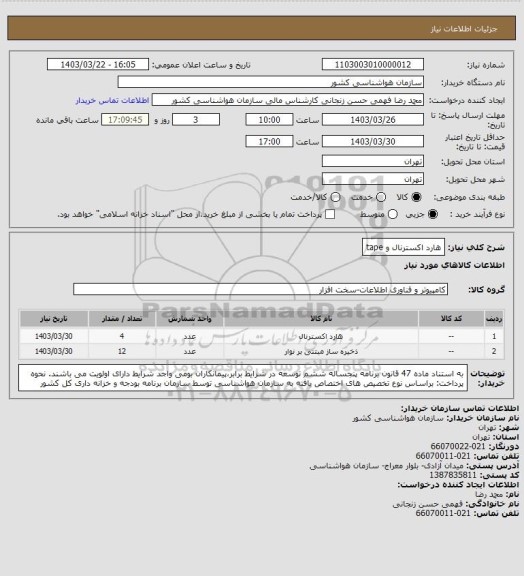This screenshot has height=576, width=524.
Task: Open the اطلاعات تماس خریدار link
Action: coord(112,100)
